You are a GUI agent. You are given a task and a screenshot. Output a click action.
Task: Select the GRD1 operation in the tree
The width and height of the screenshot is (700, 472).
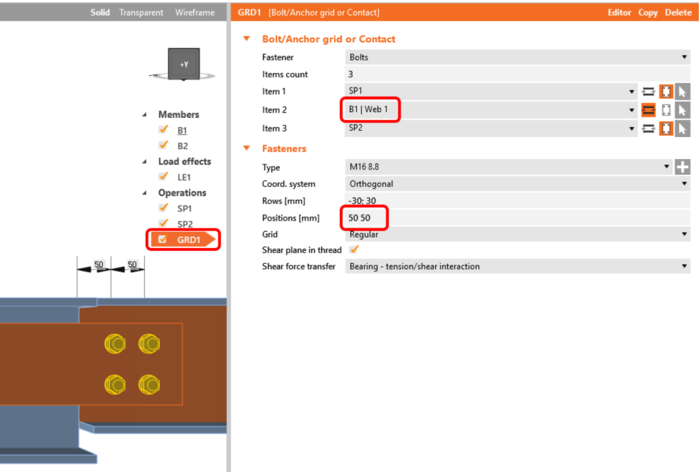(x=183, y=240)
